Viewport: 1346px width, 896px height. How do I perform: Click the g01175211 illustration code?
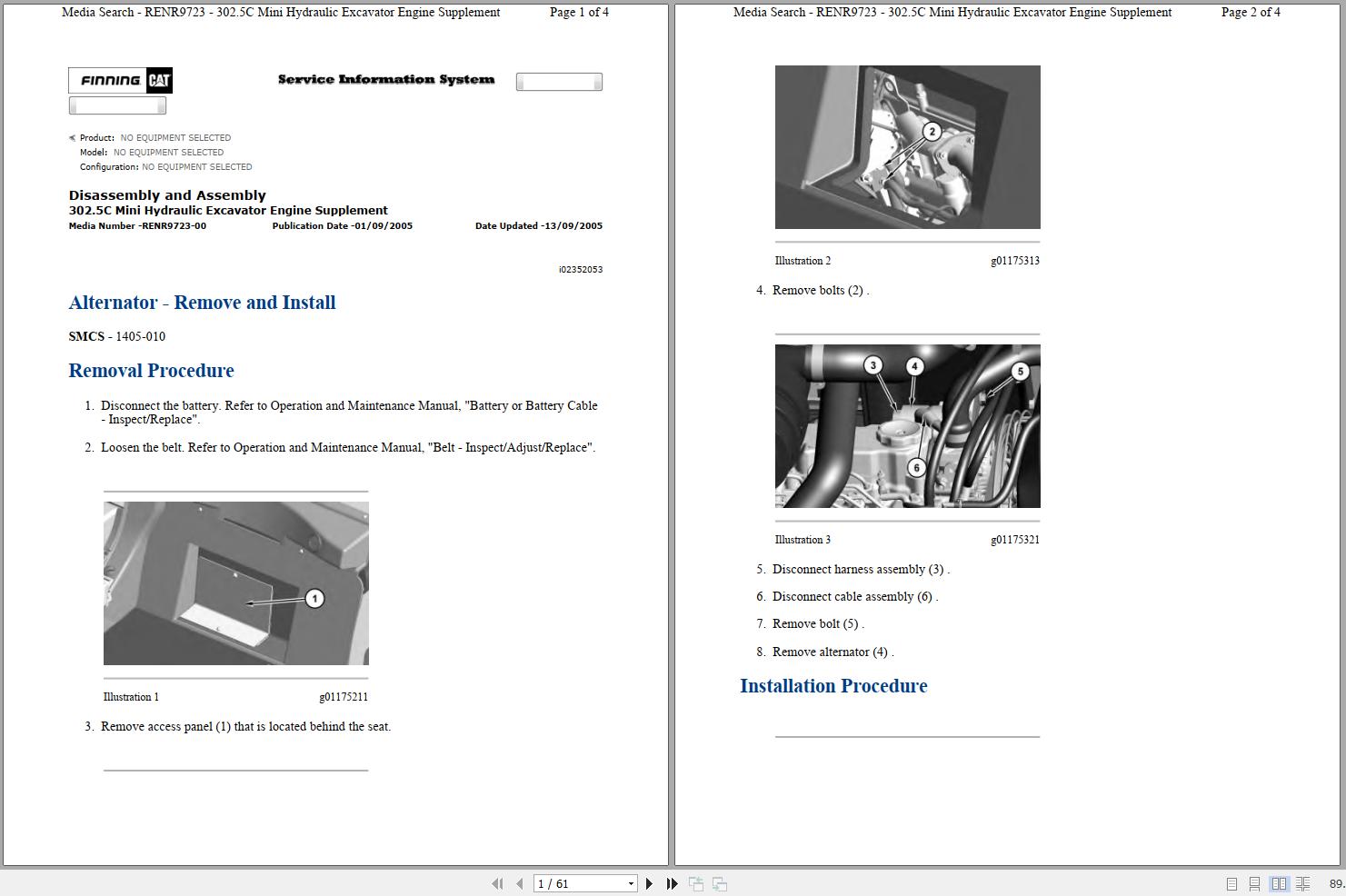click(x=344, y=697)
